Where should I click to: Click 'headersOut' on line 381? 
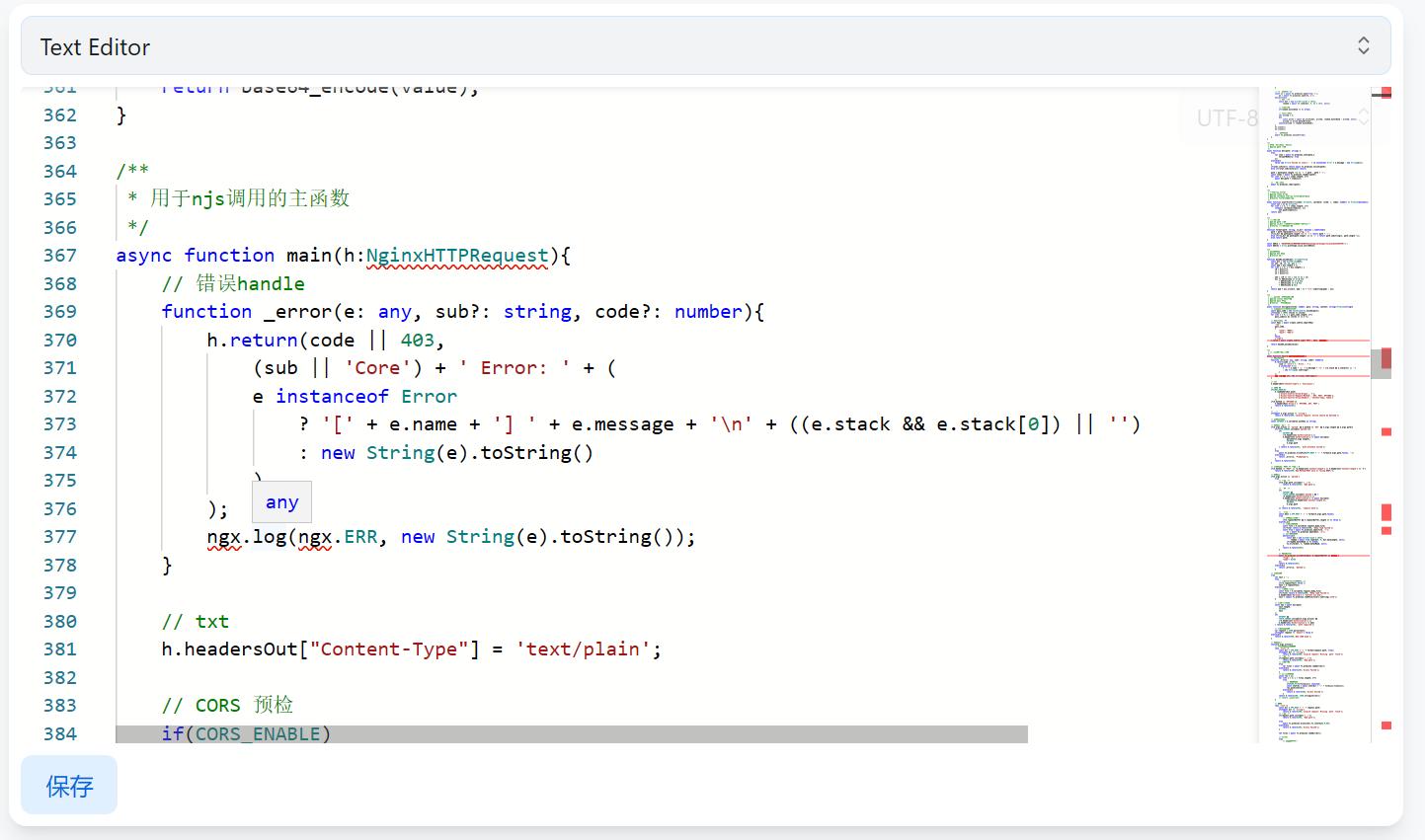(241, 649)
